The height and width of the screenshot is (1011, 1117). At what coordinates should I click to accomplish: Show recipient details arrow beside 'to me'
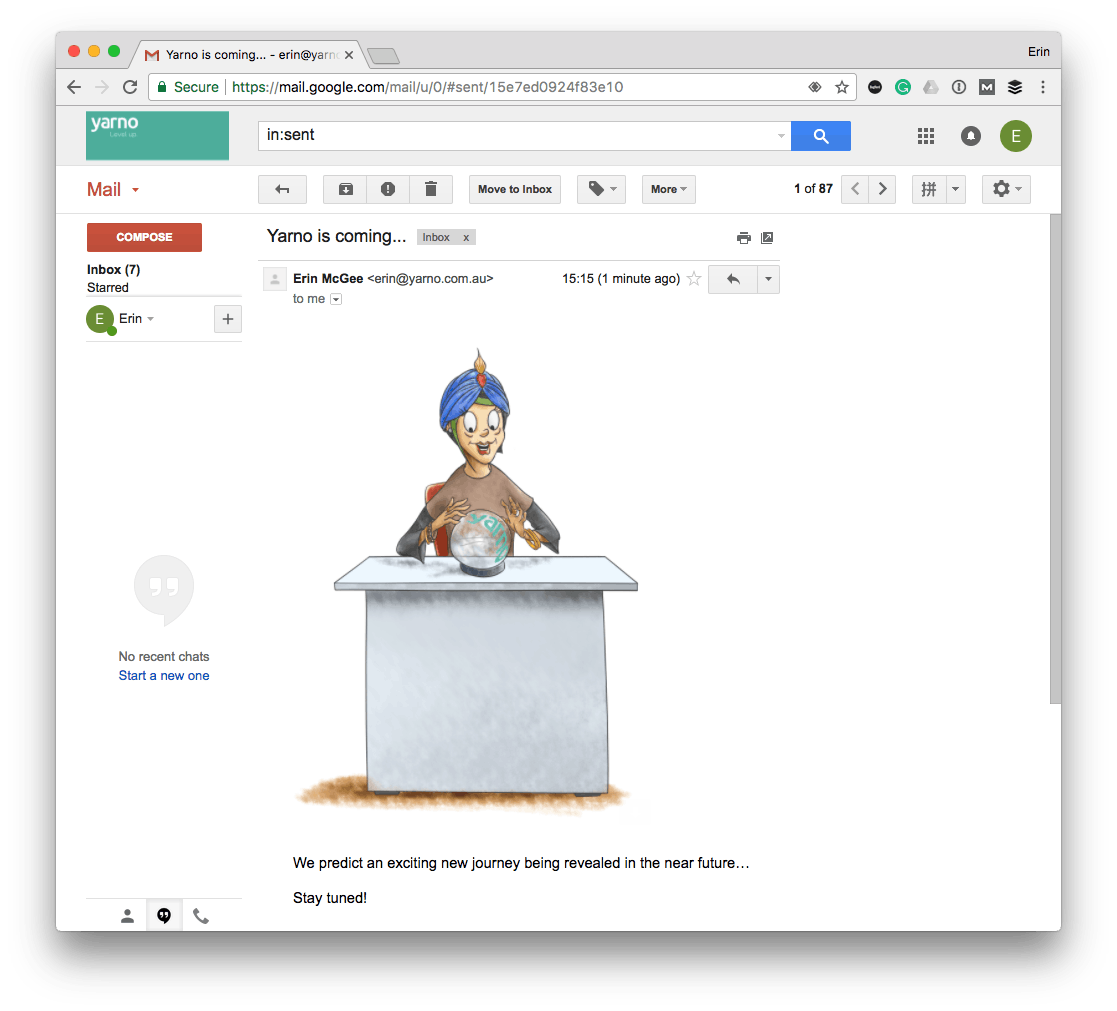coord(336,299)
